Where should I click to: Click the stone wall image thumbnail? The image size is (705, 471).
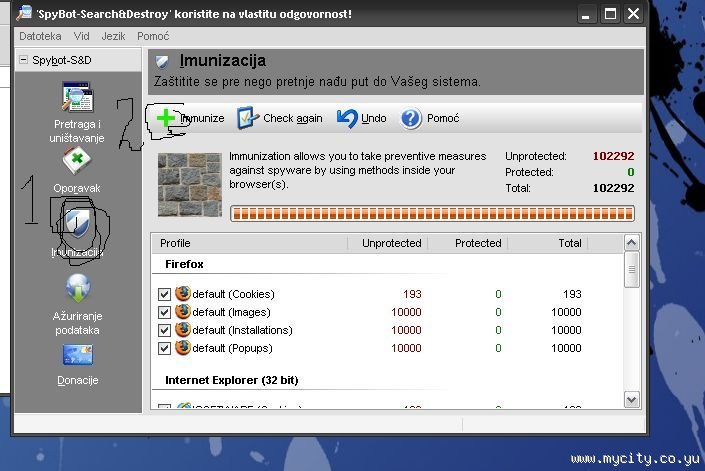coord(190,185)
